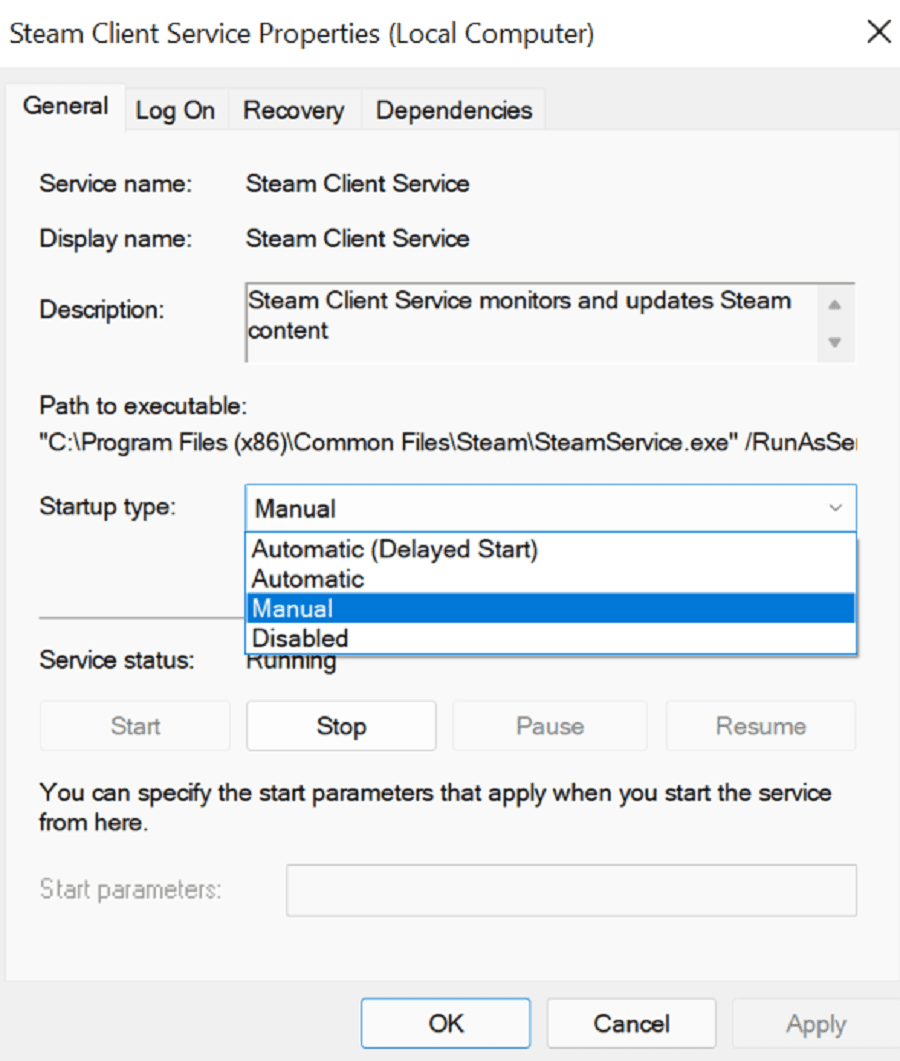Click the disabled Start button
The image size is (900, 1061).
pos(134,726)
